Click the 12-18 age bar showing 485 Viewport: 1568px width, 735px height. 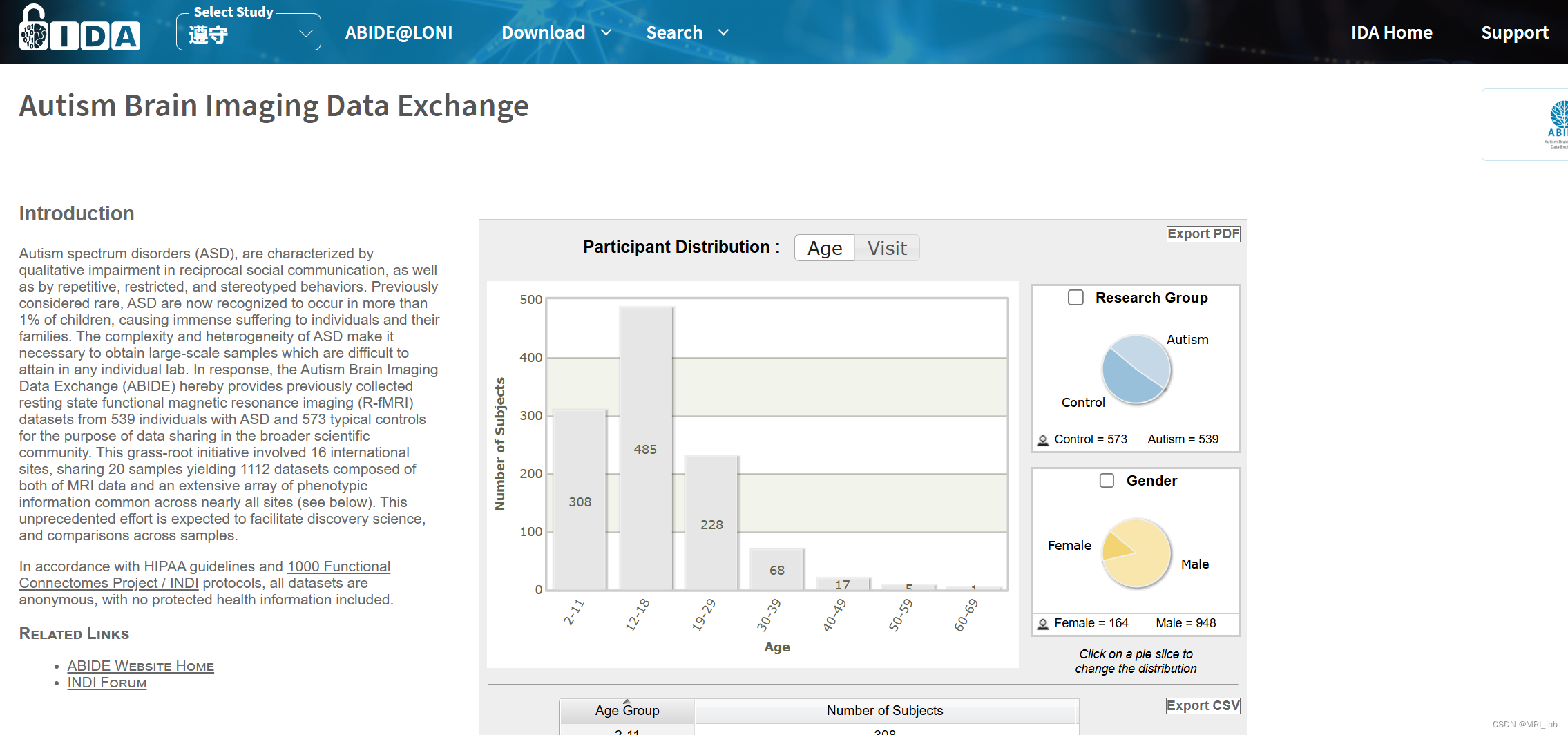pyautogui.click(x=645, y=448)
